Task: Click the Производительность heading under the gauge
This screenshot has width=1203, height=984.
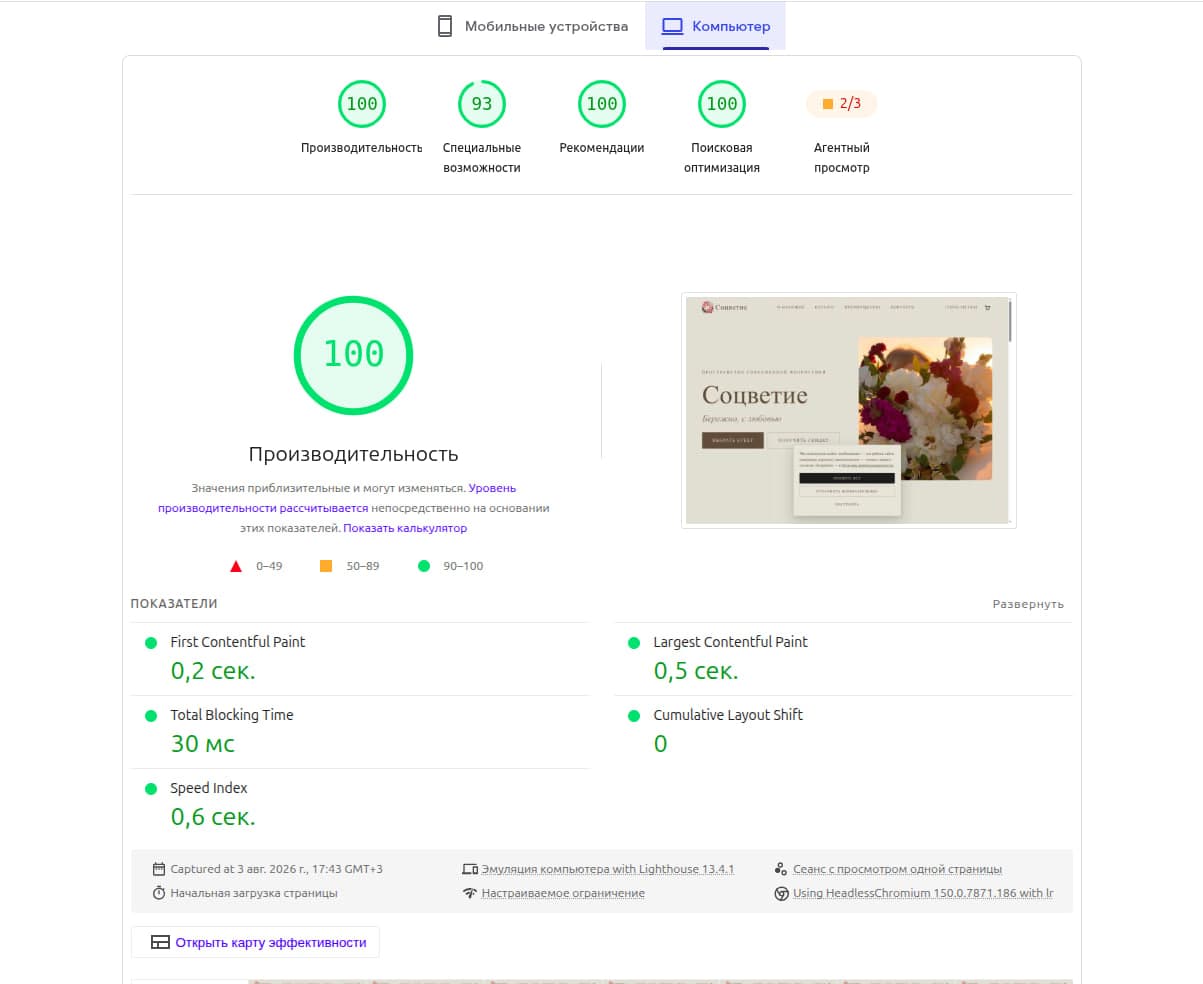Action: 353,454
